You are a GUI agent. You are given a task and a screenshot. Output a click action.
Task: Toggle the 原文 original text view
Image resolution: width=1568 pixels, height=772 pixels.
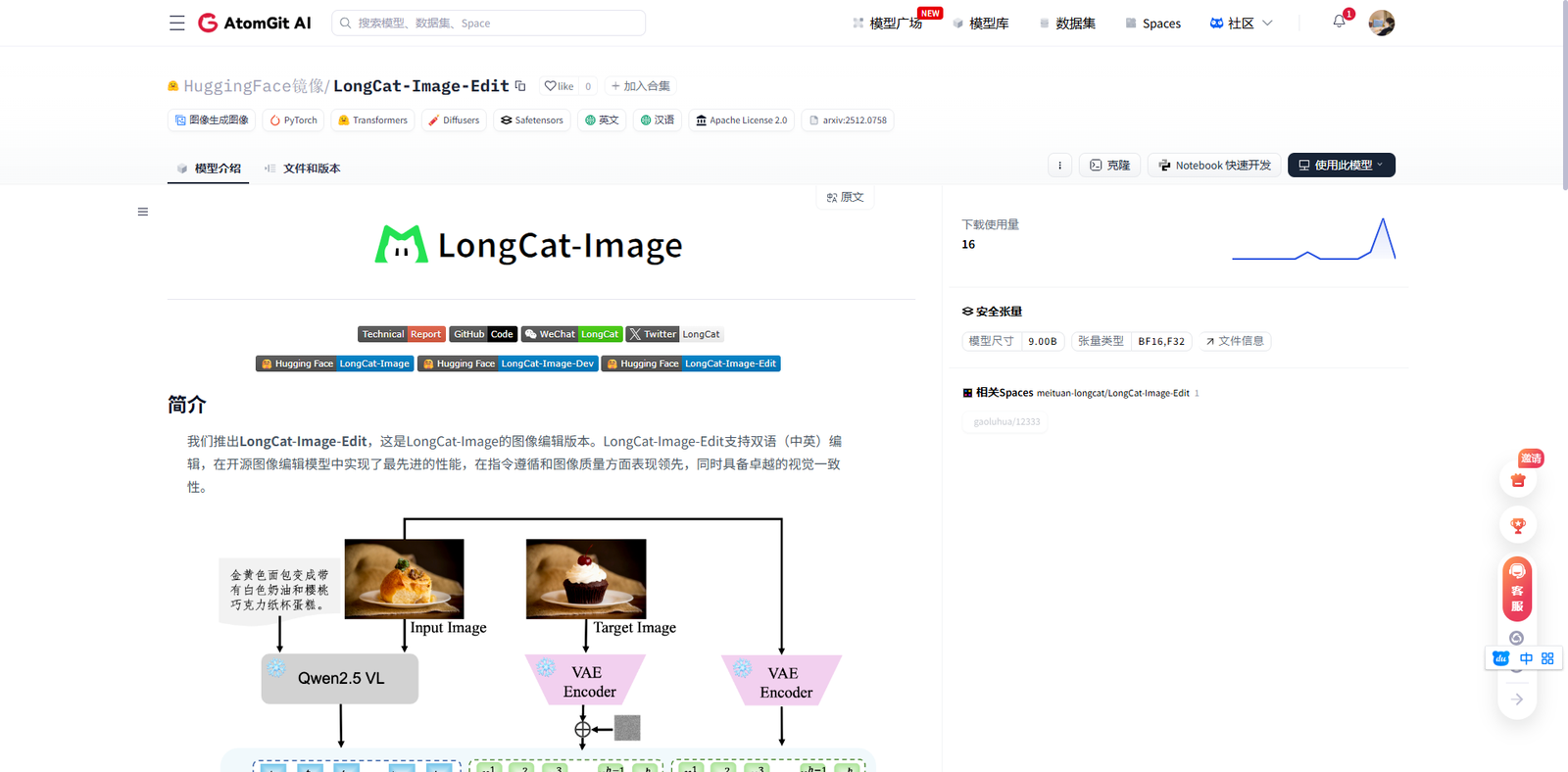845,197
